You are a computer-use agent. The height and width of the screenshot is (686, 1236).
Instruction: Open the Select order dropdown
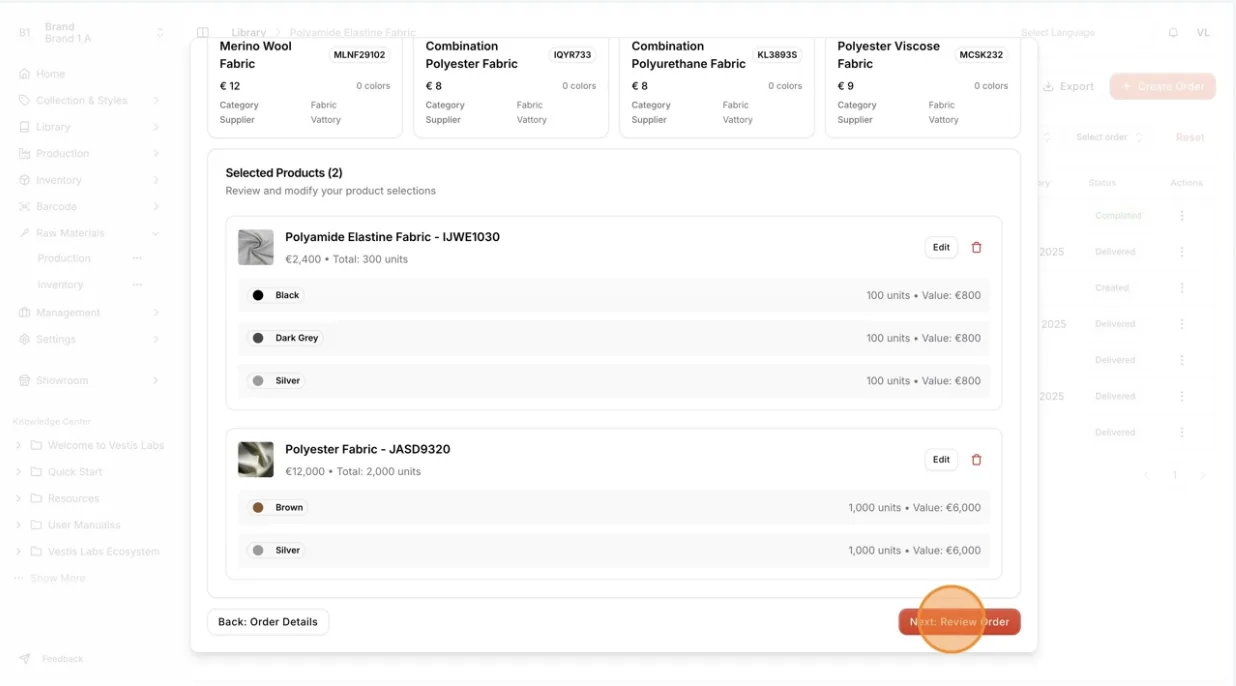click(1109, 137)
